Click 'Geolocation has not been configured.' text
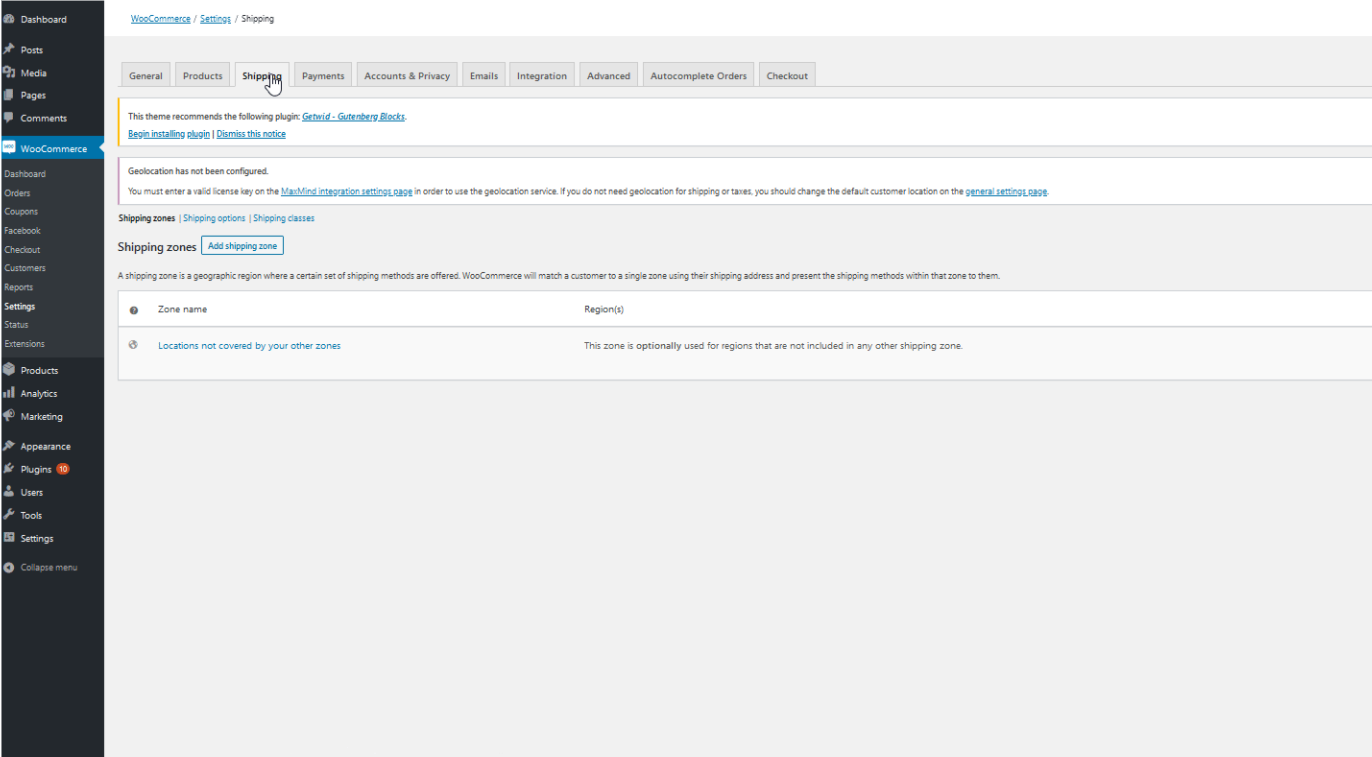The width and height of the screenshot is (1372, 757). point(198,171)
